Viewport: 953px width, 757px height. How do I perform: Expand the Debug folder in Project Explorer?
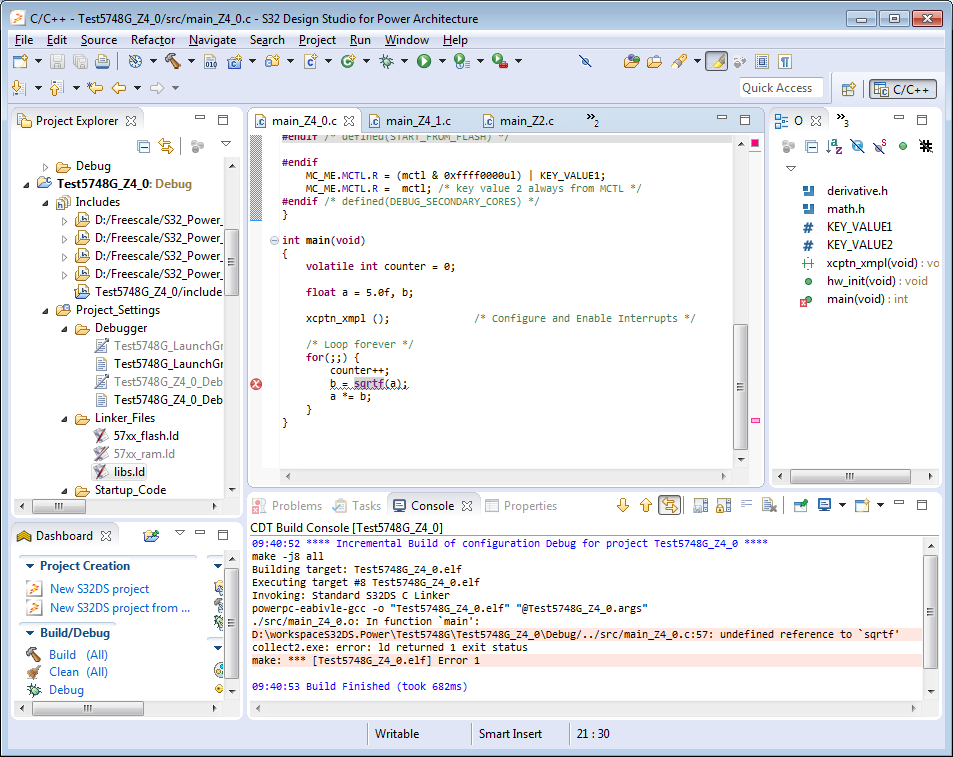(x=46, y=166)
